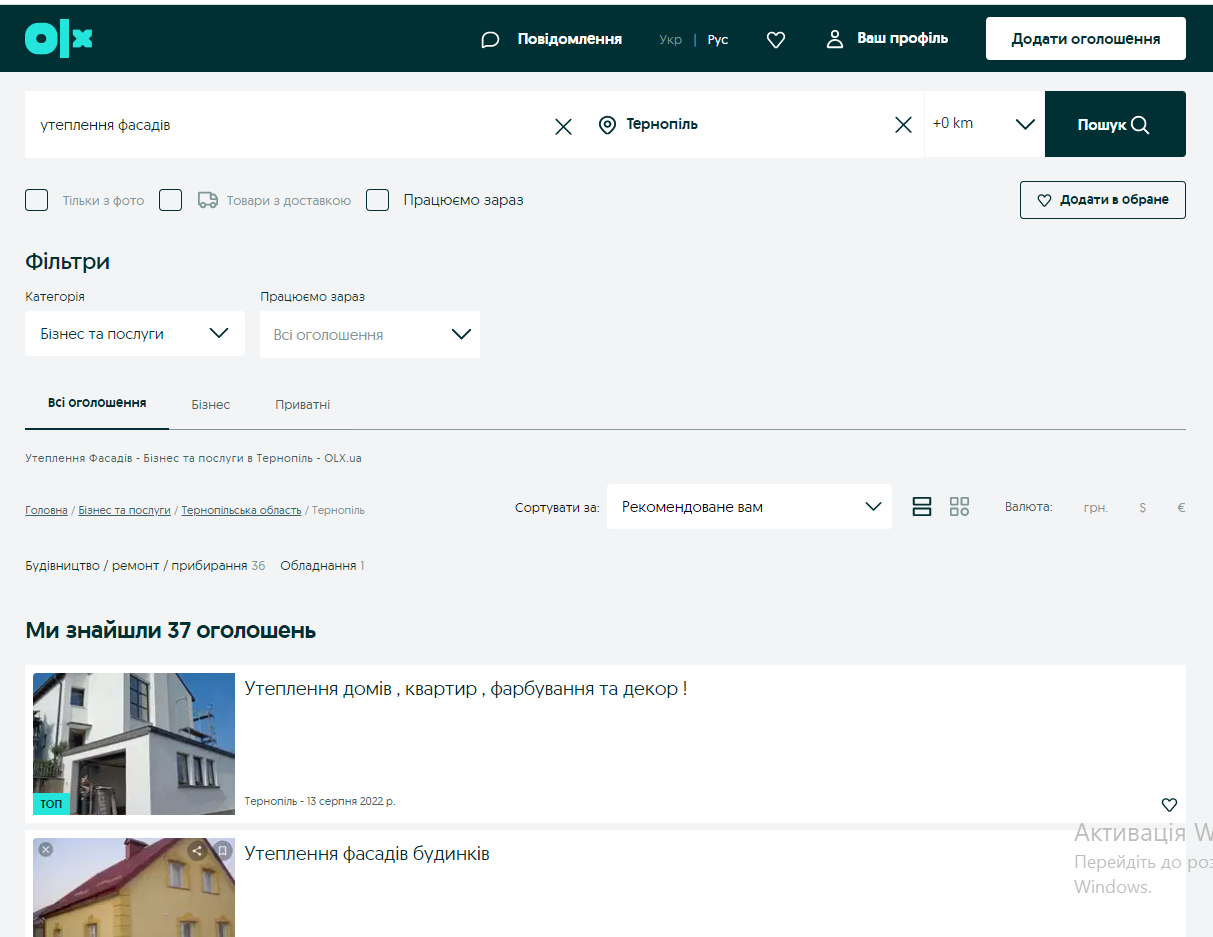Open messages via speech bubble icon
Screen dimensions: 1213x937
coord(489,38)
